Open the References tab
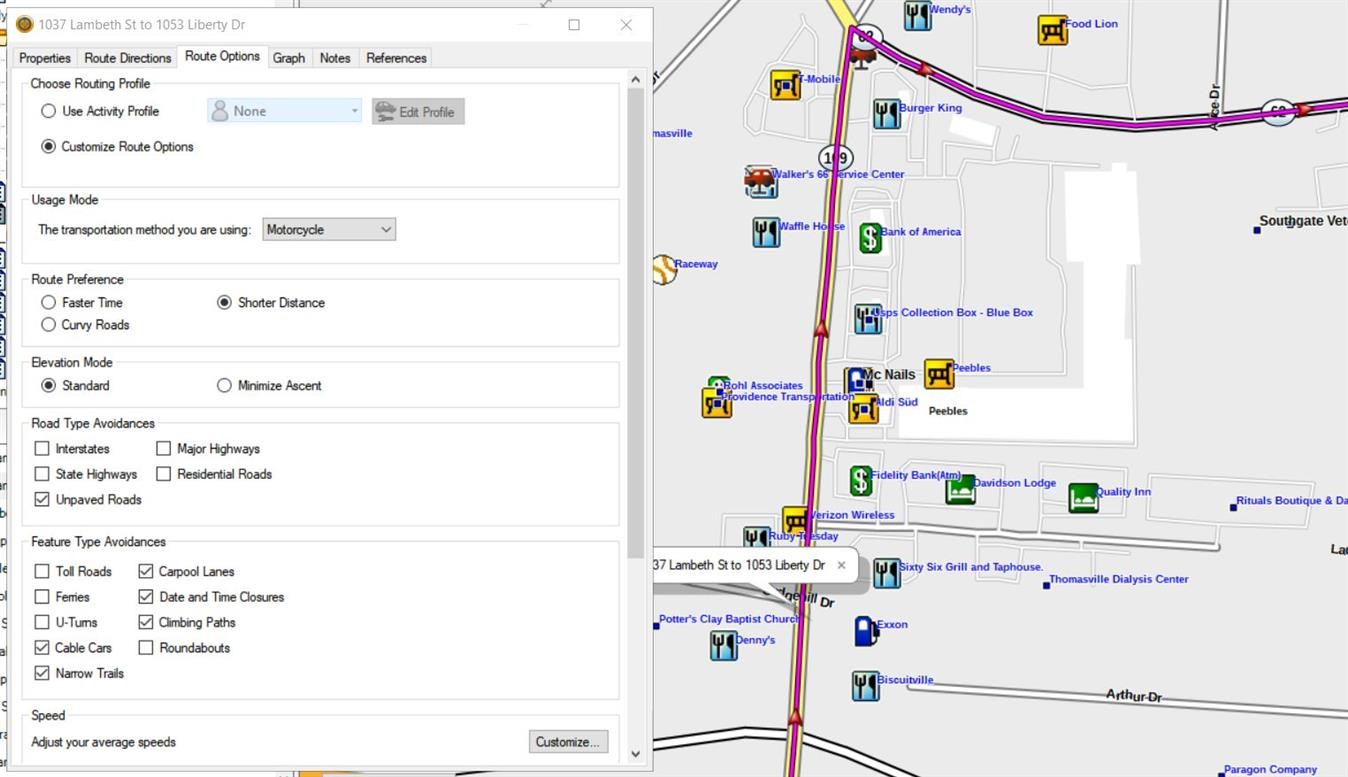1348x777 pixels. (396, 58)
